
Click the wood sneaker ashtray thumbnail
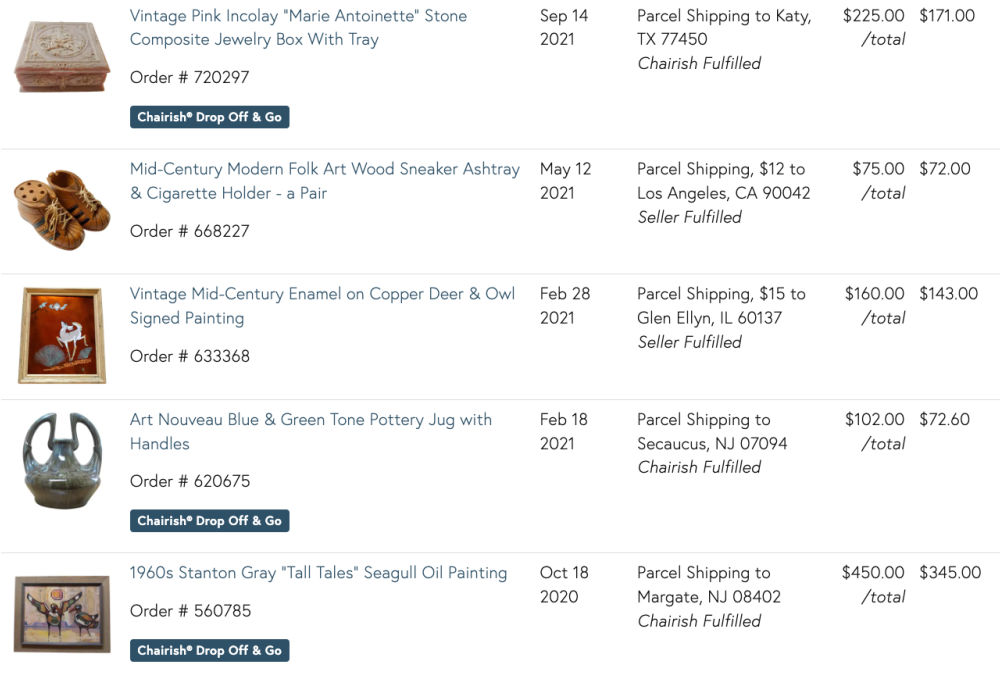[x=62, y=209]
